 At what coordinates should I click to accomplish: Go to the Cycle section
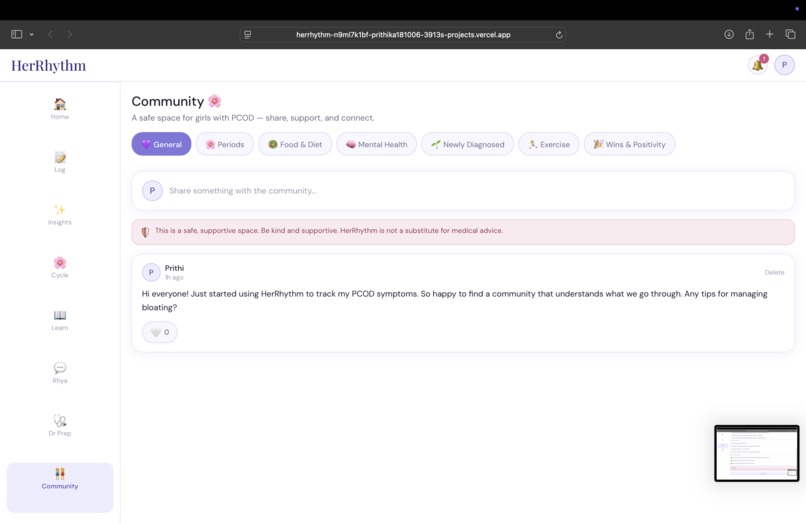tap(60, 267)
